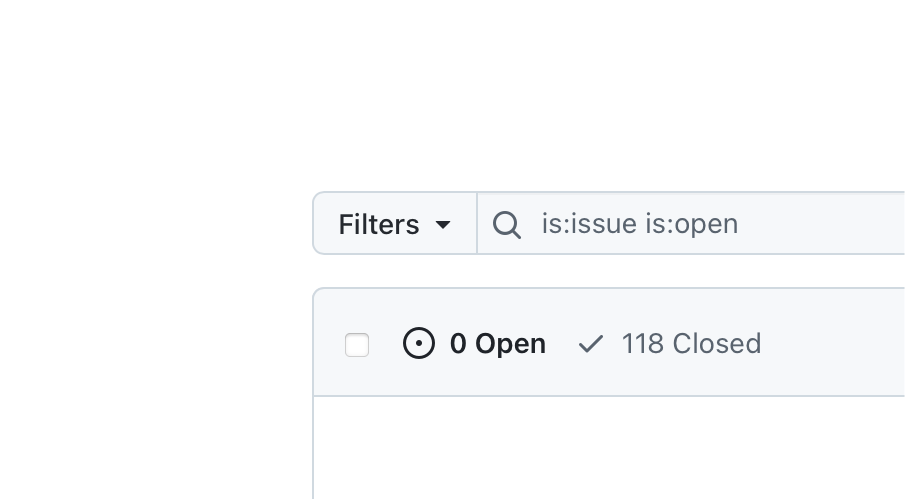905x499 pixels.
Task: Click the caret arrow beside Filters
Action: 443,225
